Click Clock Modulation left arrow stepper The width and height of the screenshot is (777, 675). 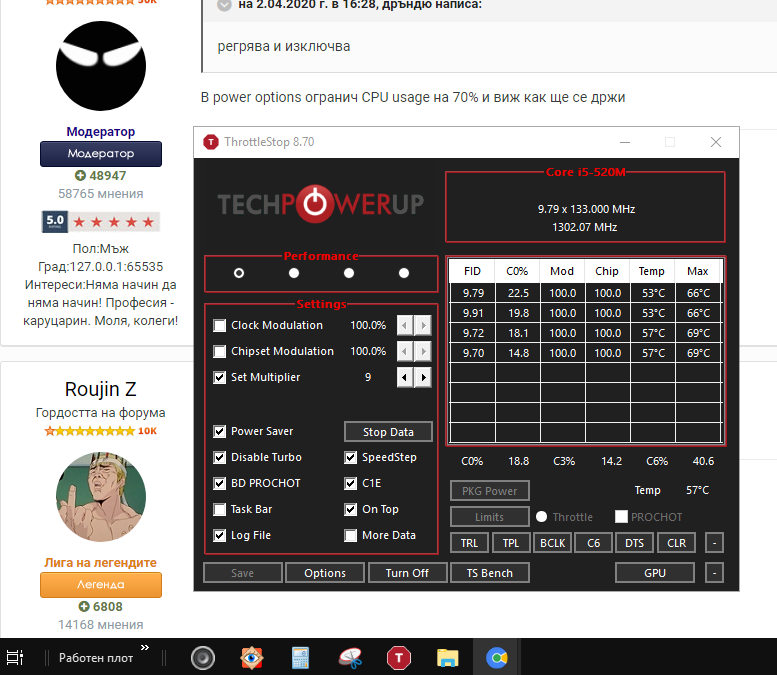point(405,326)
